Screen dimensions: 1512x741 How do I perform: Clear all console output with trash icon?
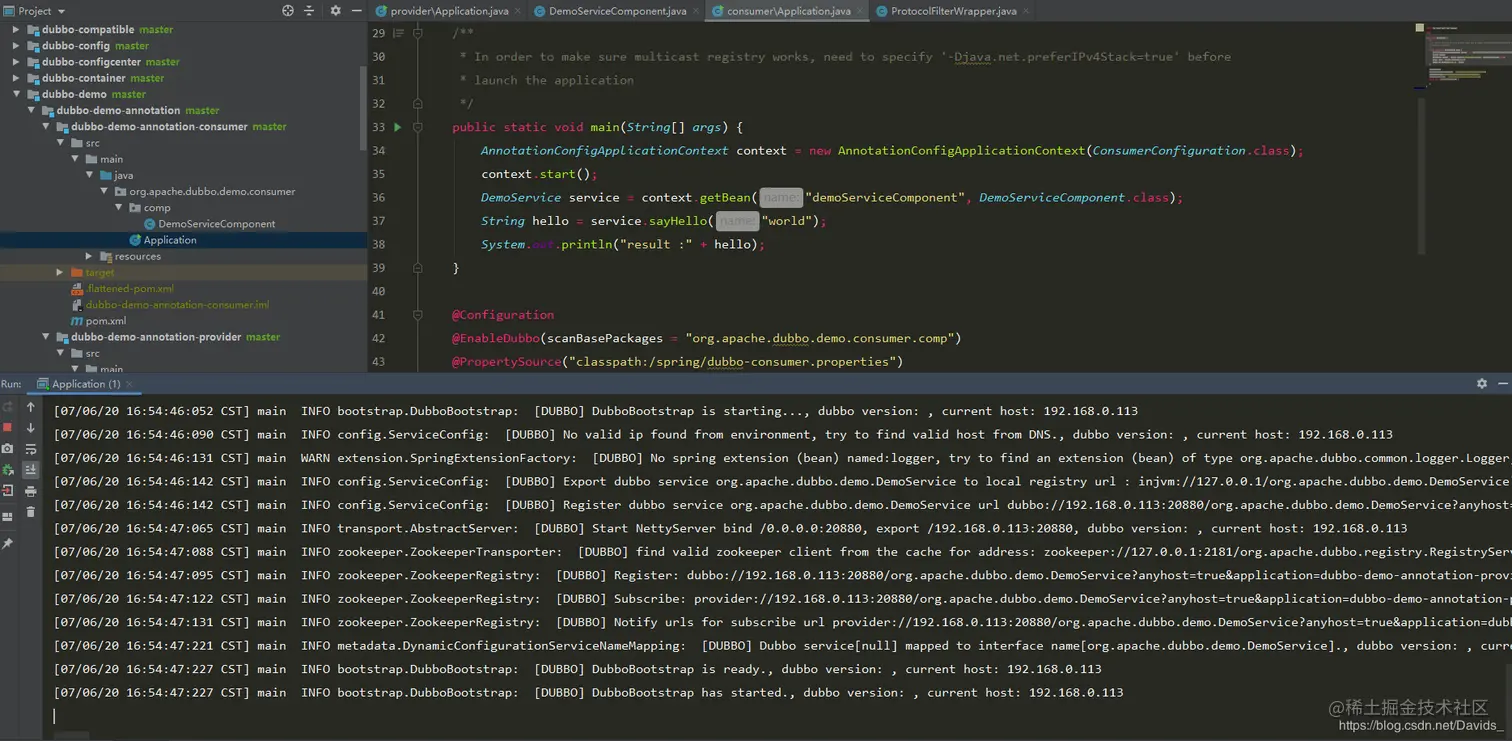coord(31,512)
